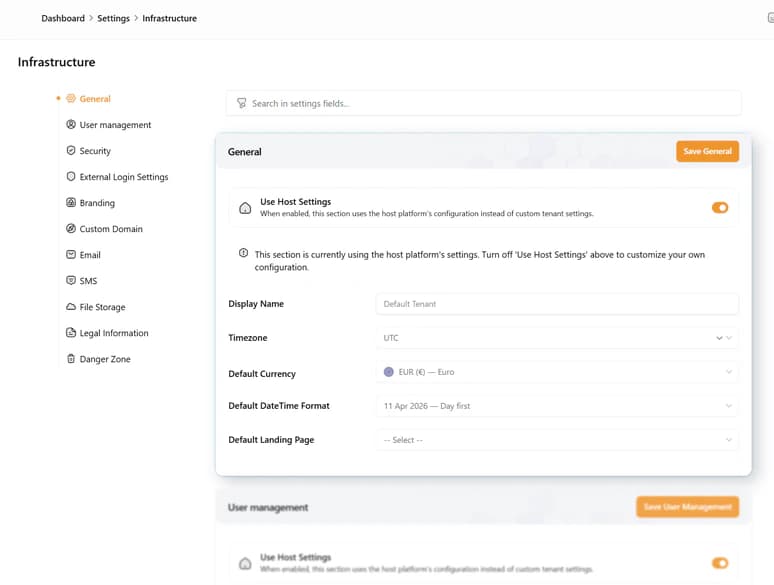Open the Timezone dropdown showing UTC
This screenshot has width=774, height=585.
click(557, 338)
